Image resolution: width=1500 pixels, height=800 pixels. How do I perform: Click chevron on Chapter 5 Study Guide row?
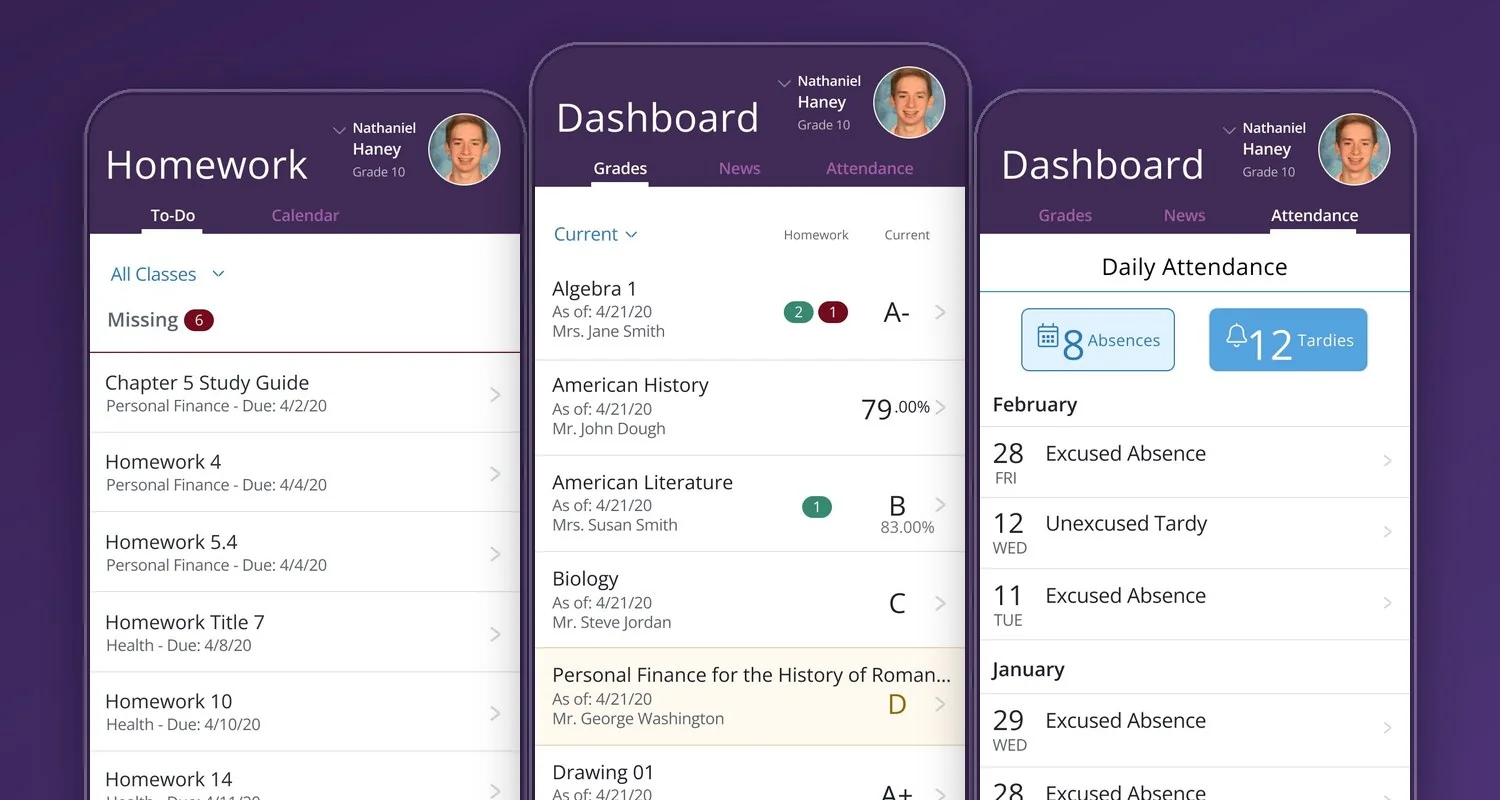495,394
